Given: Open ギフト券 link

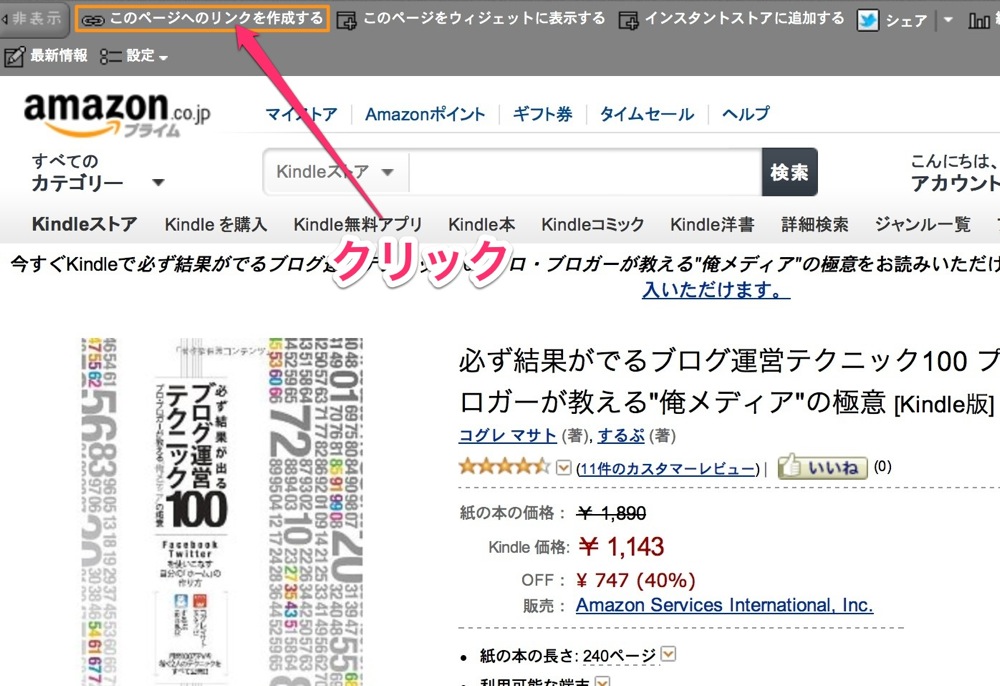Looking at the screenshot, I should point(542,114).
